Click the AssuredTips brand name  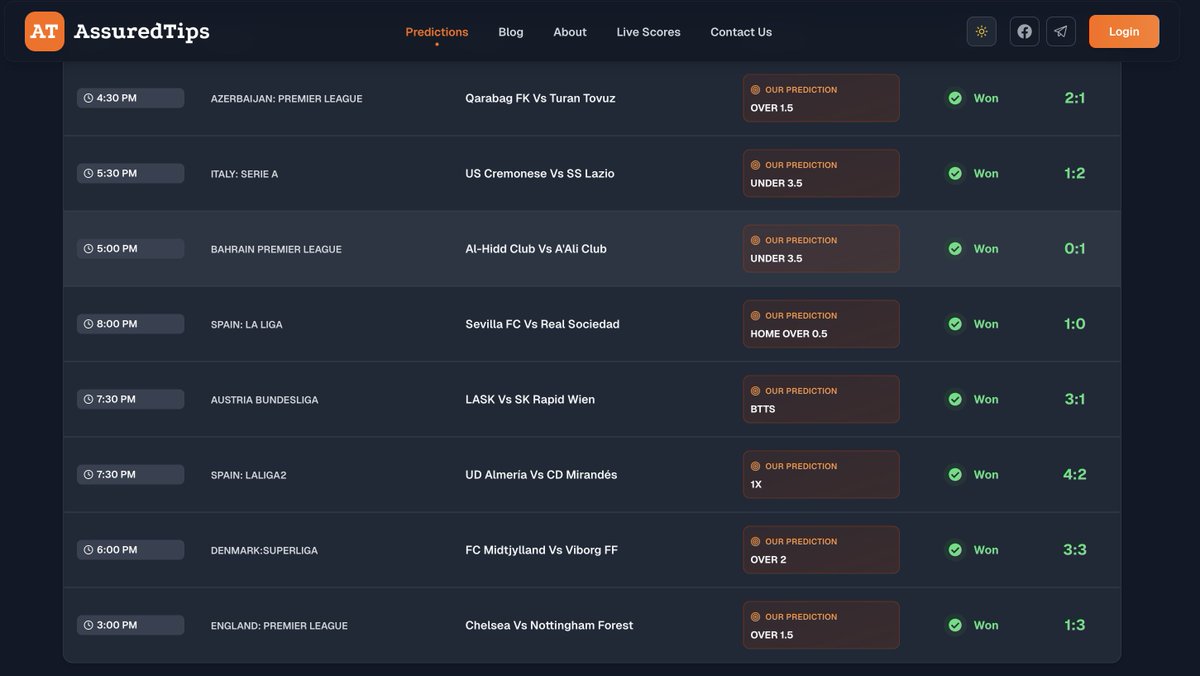[142, 32]
